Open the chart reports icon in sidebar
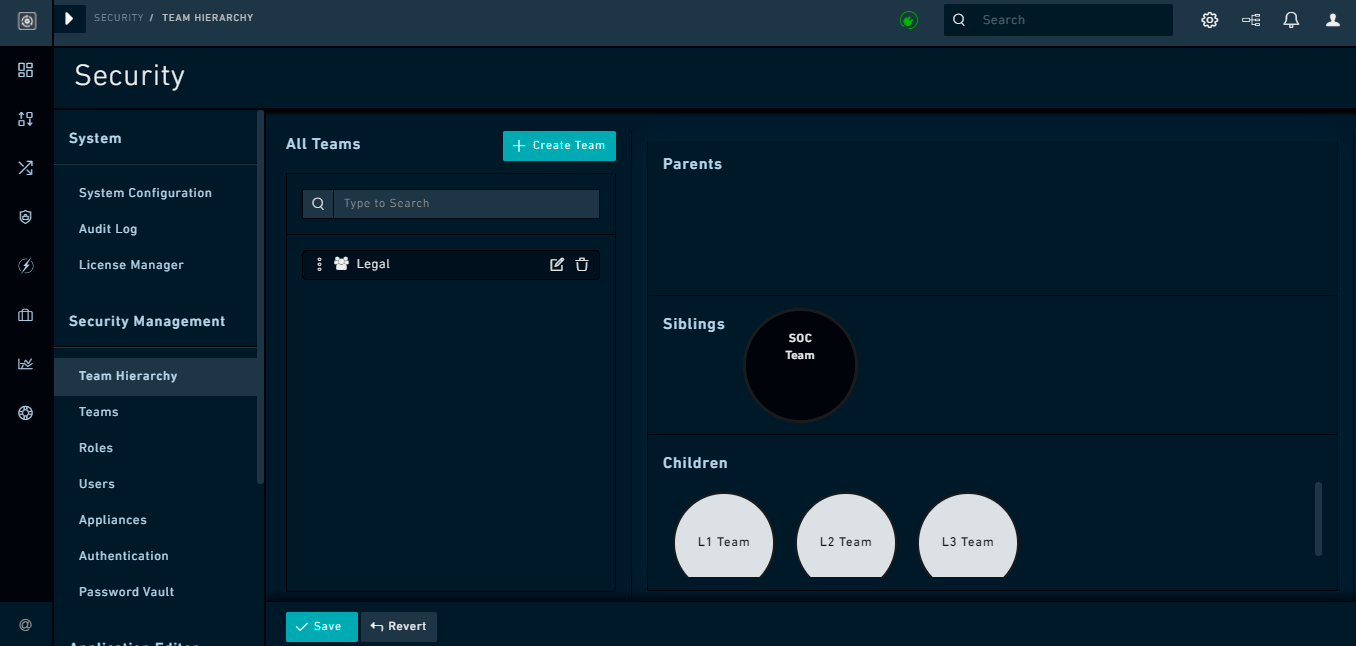This screenshot has width=1356, height=646. tap(26, 364)
